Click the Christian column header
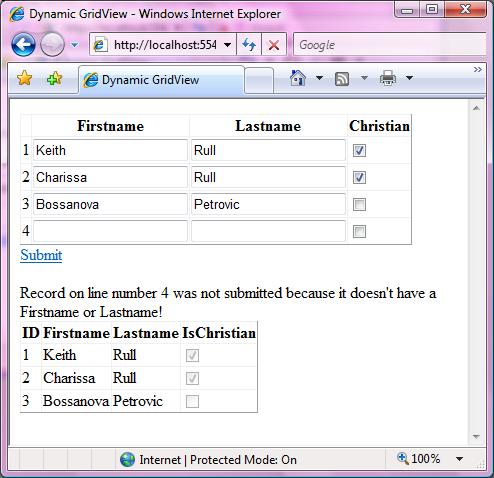 coord(379,126)
